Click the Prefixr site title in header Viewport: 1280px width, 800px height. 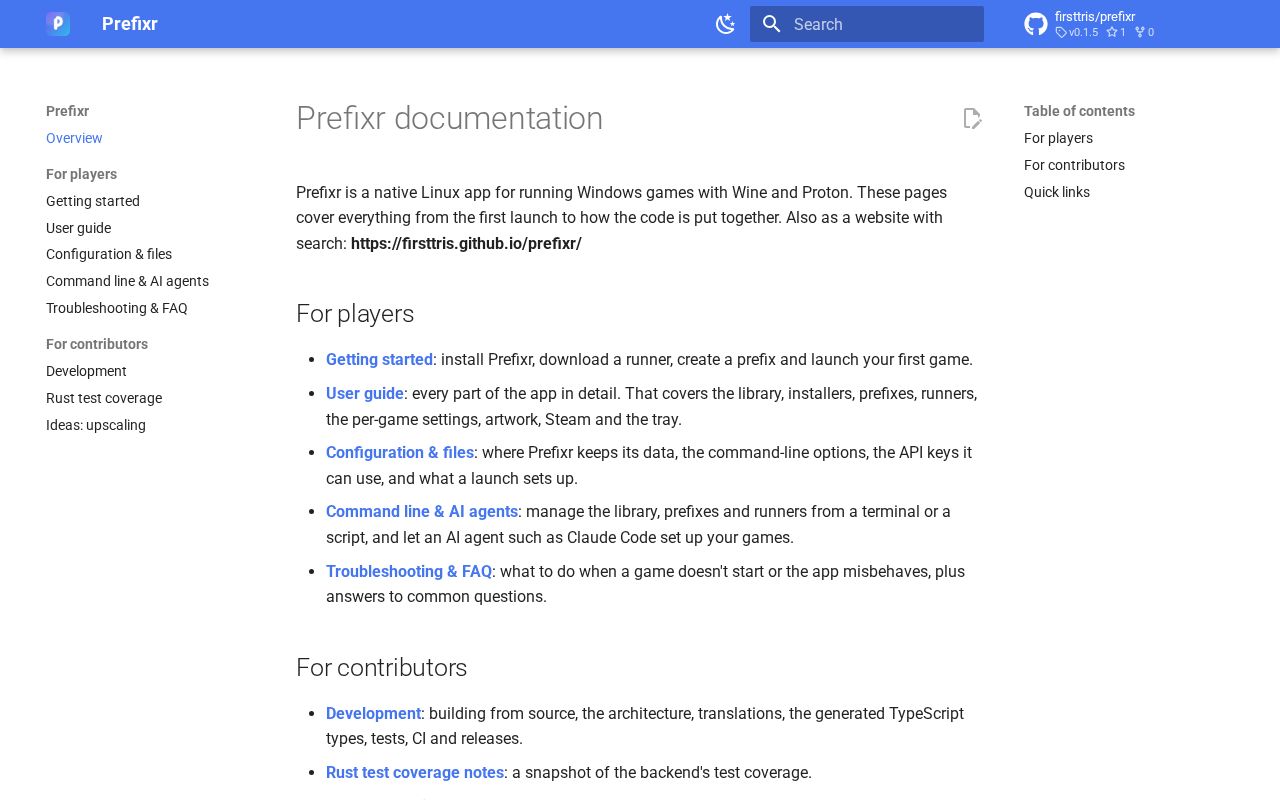point(130,24)
